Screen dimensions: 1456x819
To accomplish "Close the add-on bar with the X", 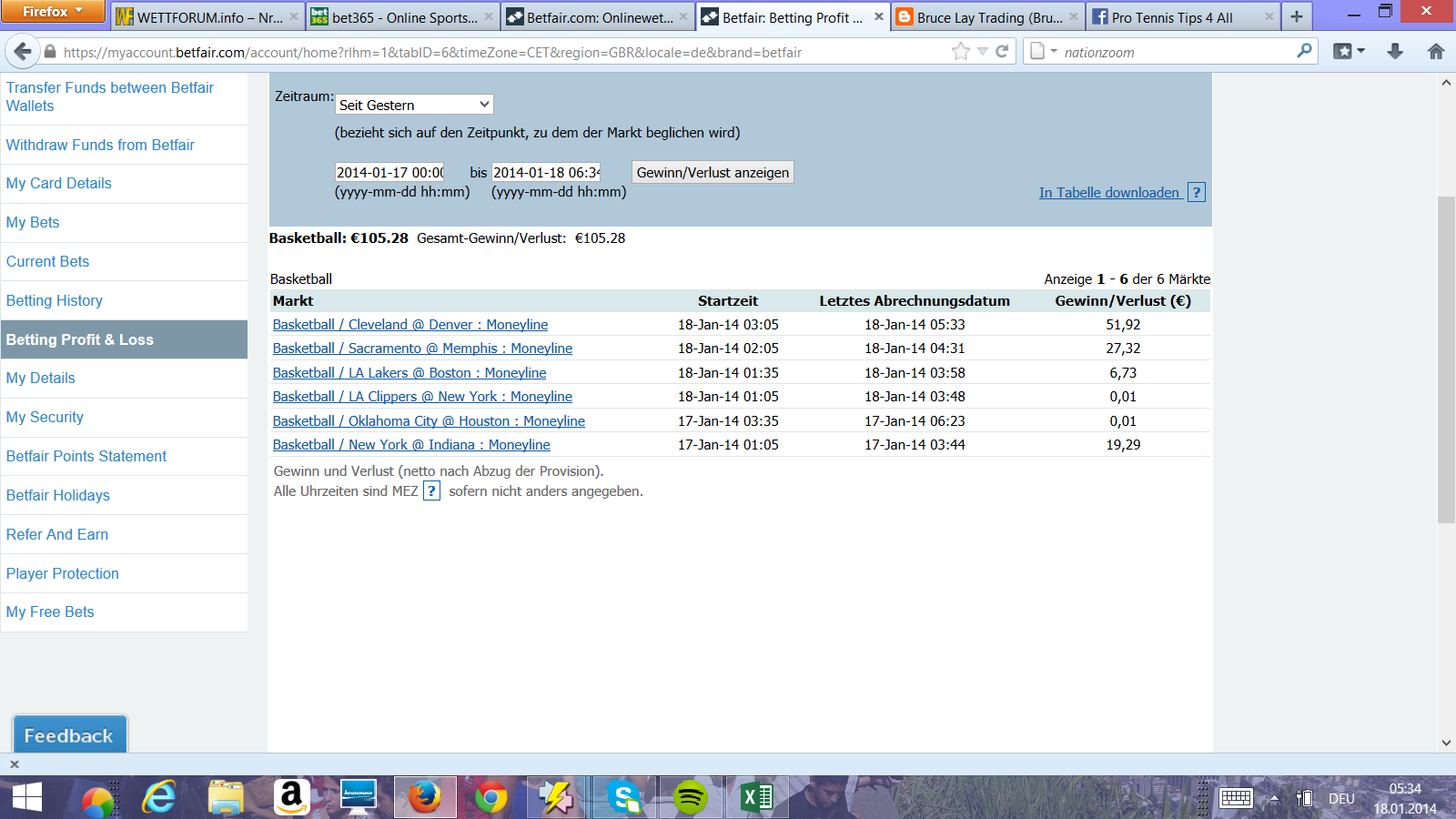I will click(x=15, y=764).
